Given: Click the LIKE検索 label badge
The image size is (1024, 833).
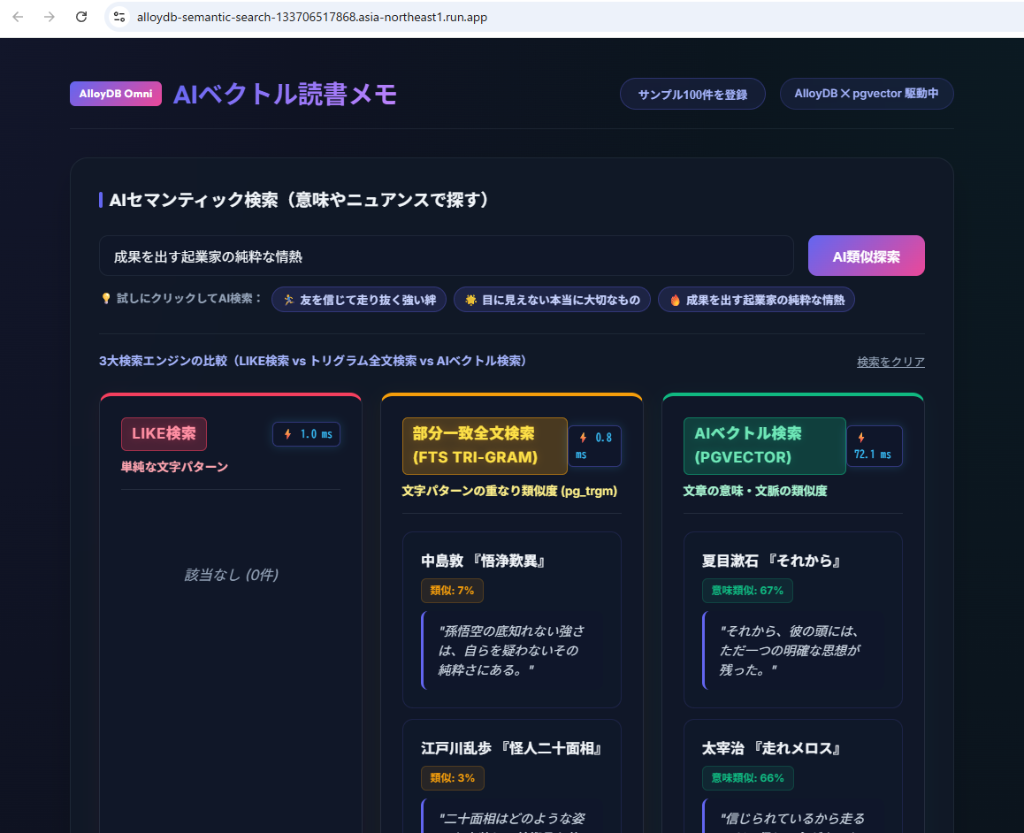Looking at the screenshot, I should click(x=164, y=433).
